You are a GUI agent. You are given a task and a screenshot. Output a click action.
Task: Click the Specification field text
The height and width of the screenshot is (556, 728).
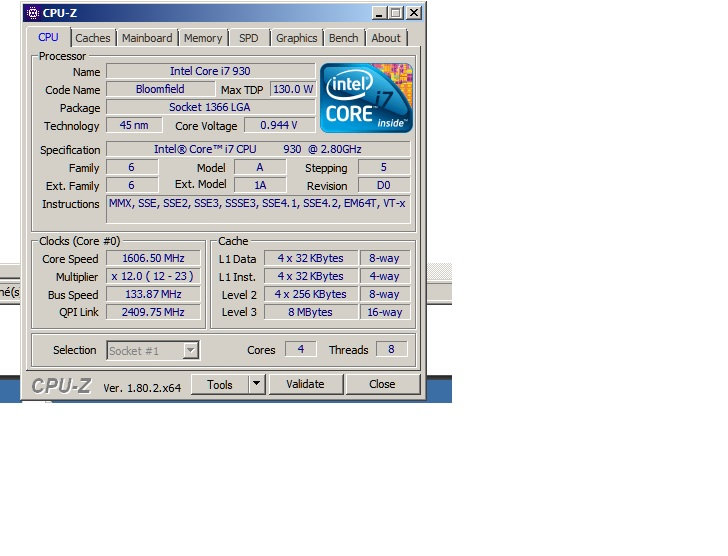[258, 149]
